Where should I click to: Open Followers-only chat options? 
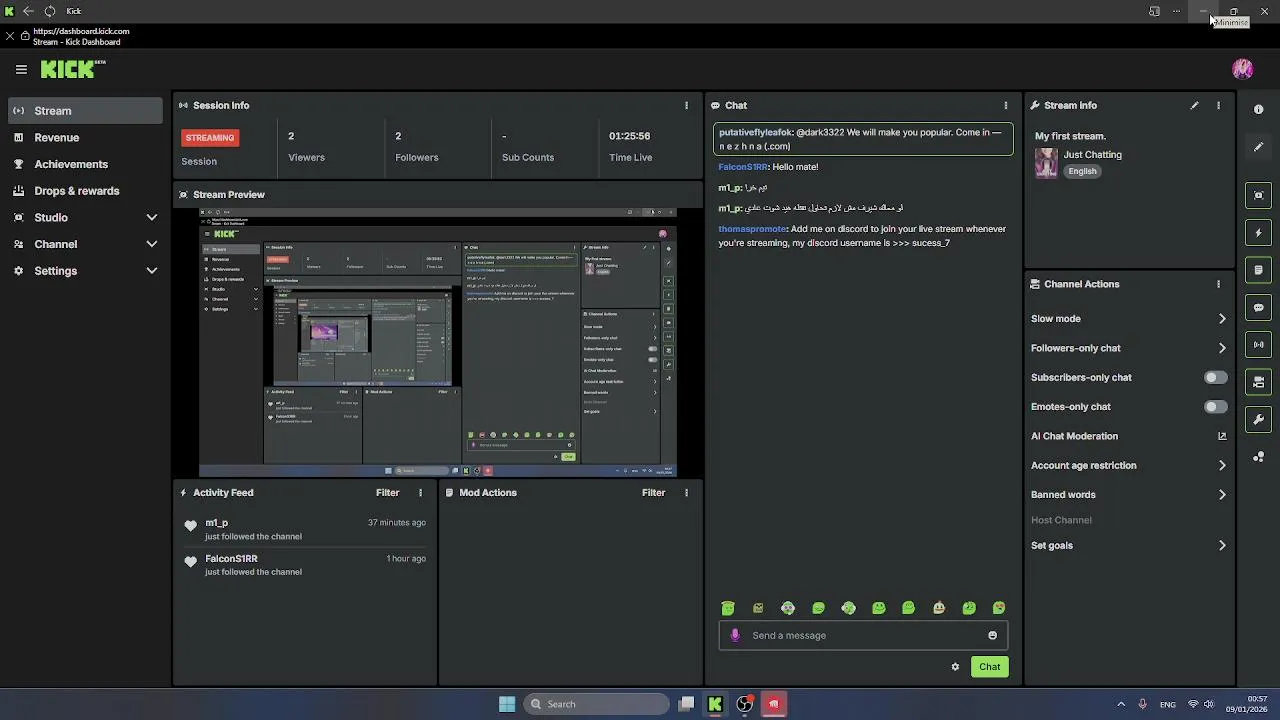(x=1128, y=348)
